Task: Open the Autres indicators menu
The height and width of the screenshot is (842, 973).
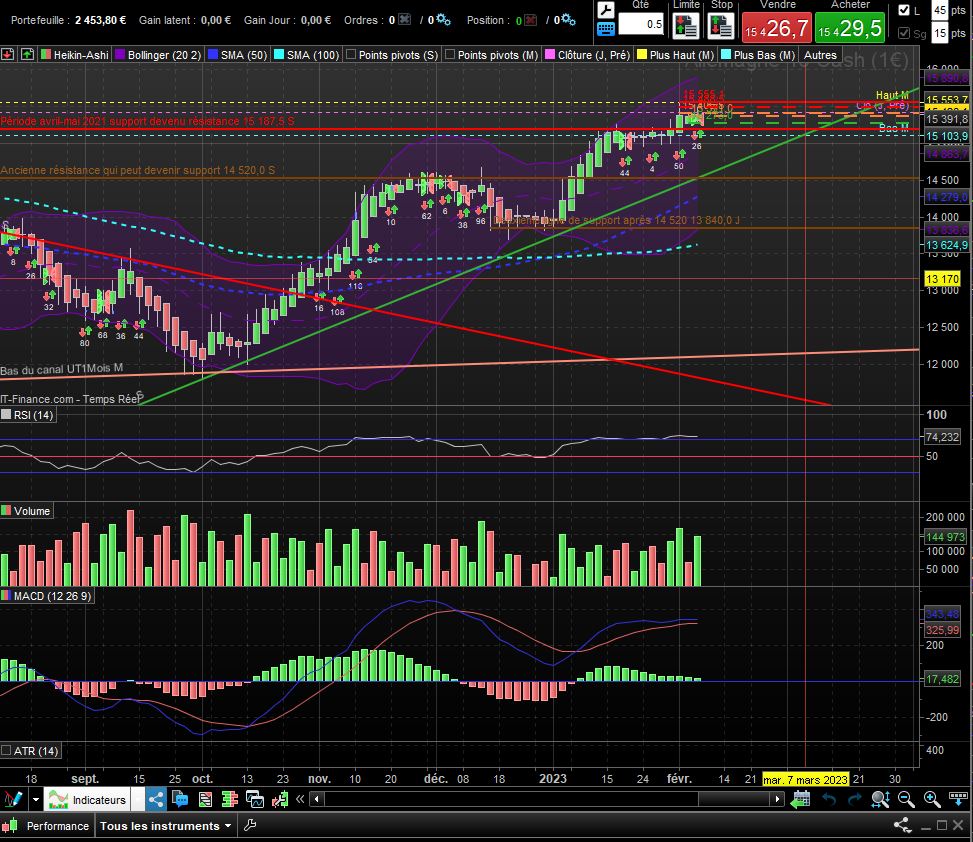Action: (x=820, y=55)
